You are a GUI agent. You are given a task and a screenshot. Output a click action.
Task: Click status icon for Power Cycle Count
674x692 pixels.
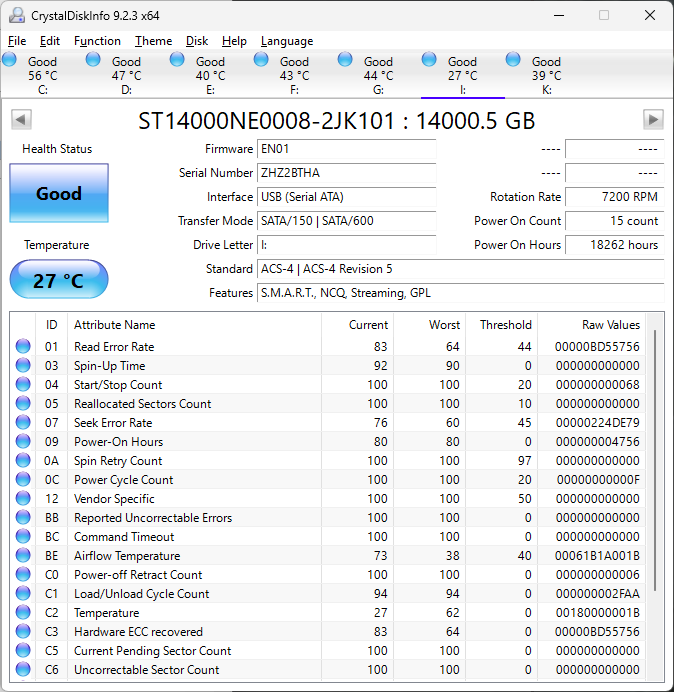pos(23,479)
